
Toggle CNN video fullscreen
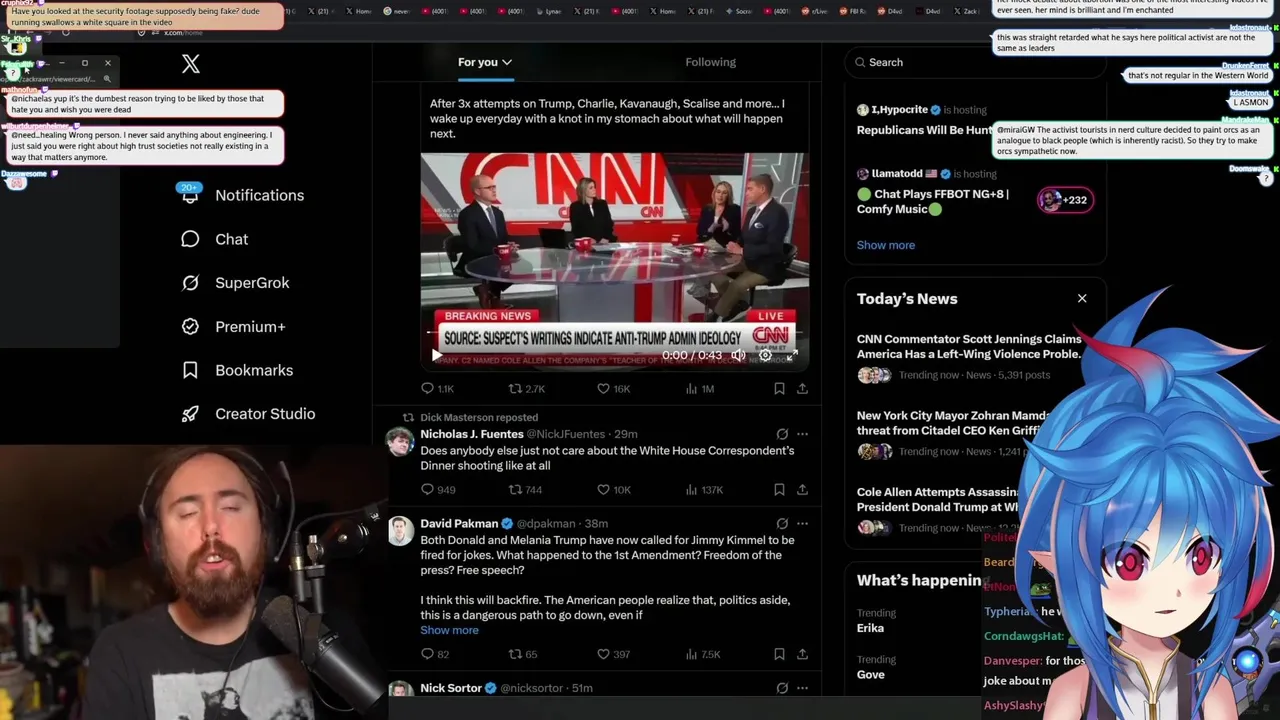[x=792, y=355]
